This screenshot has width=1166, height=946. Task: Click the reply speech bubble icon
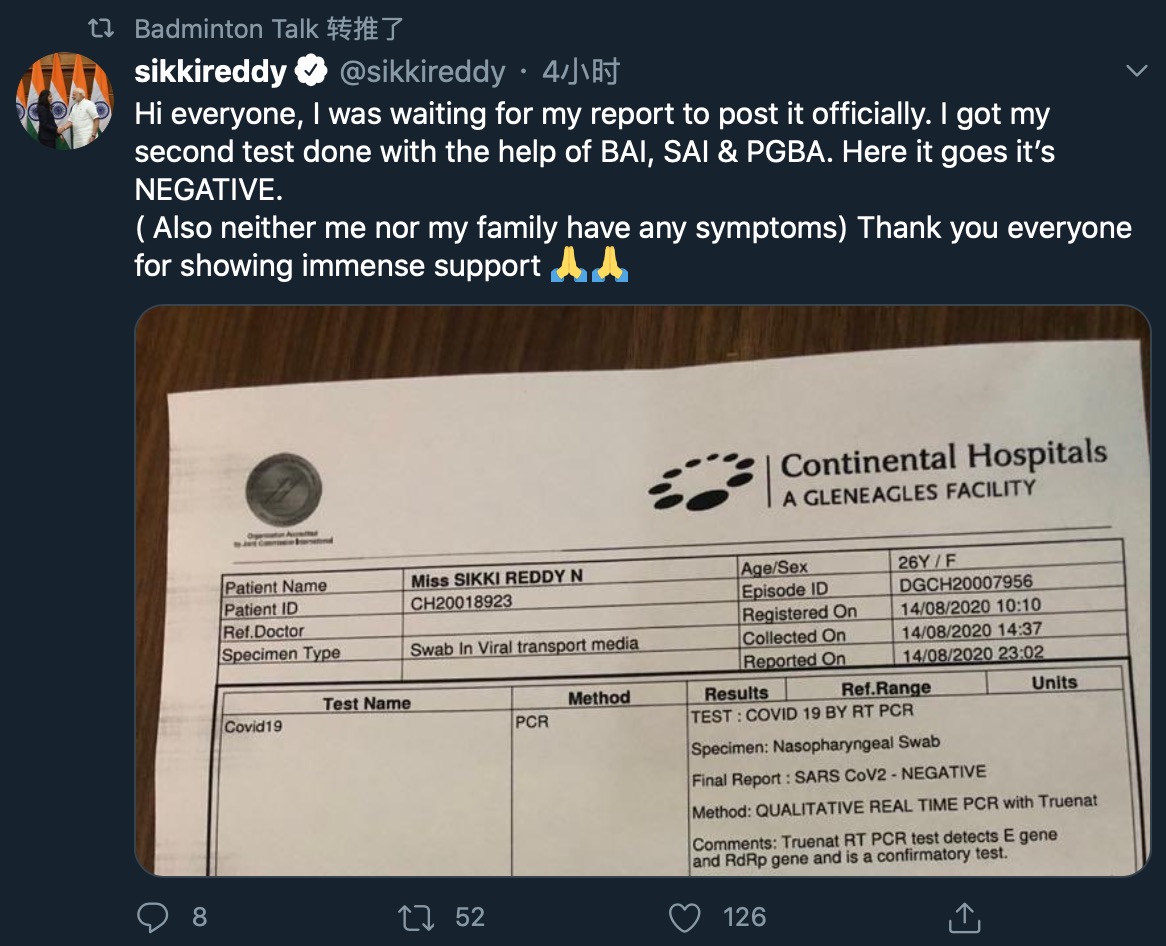tap(152, 916)
